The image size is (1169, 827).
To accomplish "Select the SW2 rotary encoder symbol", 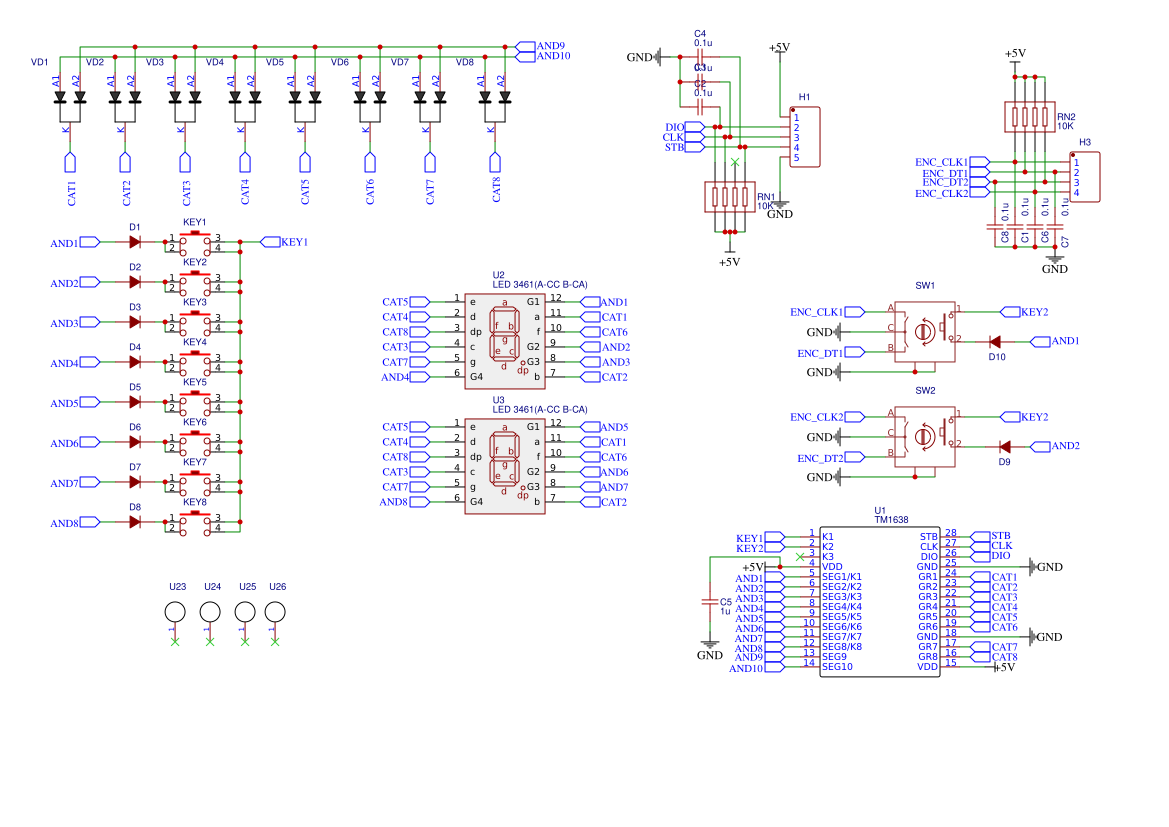I will tap(924, 437).
